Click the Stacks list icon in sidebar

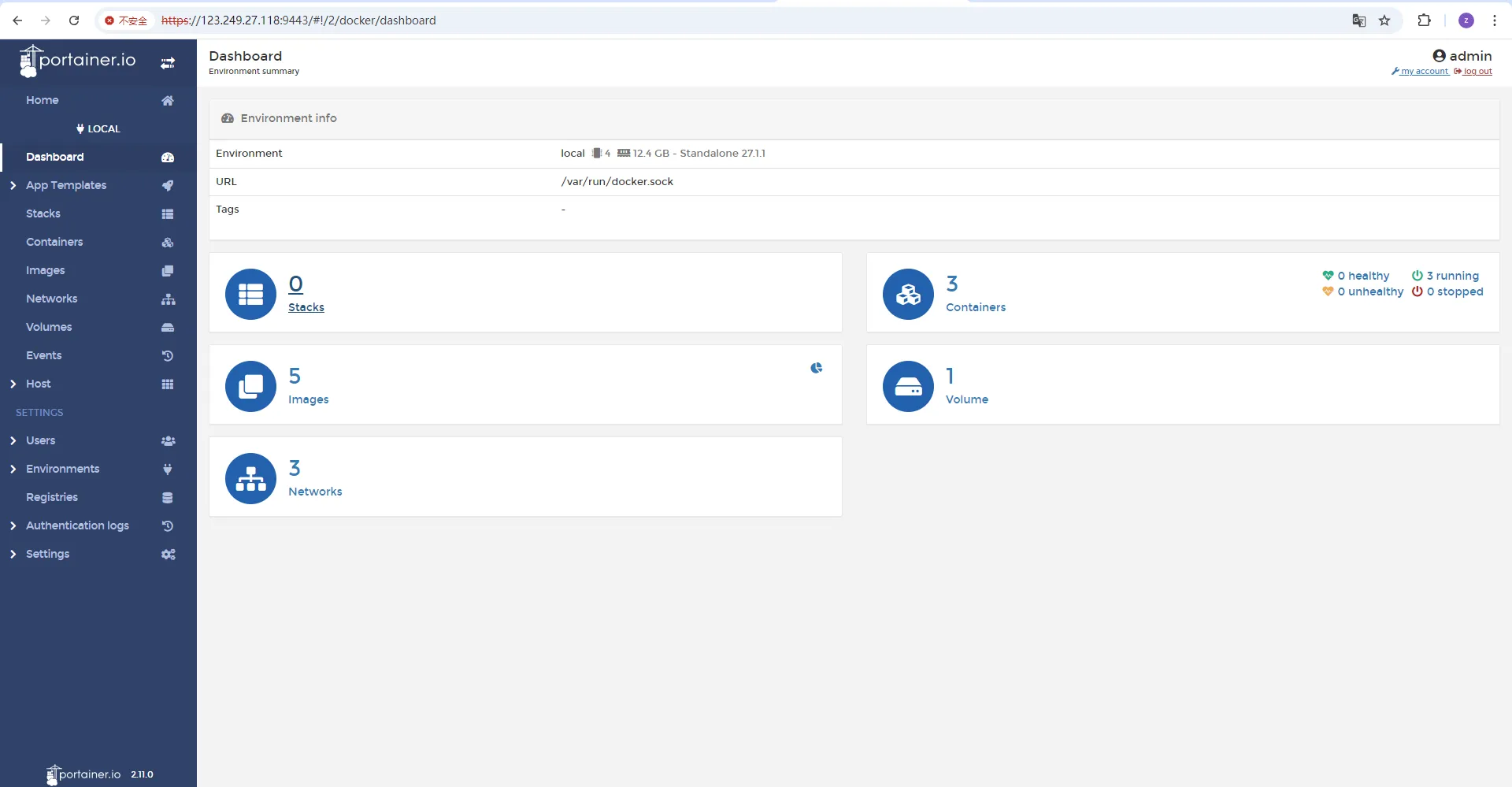168,214
